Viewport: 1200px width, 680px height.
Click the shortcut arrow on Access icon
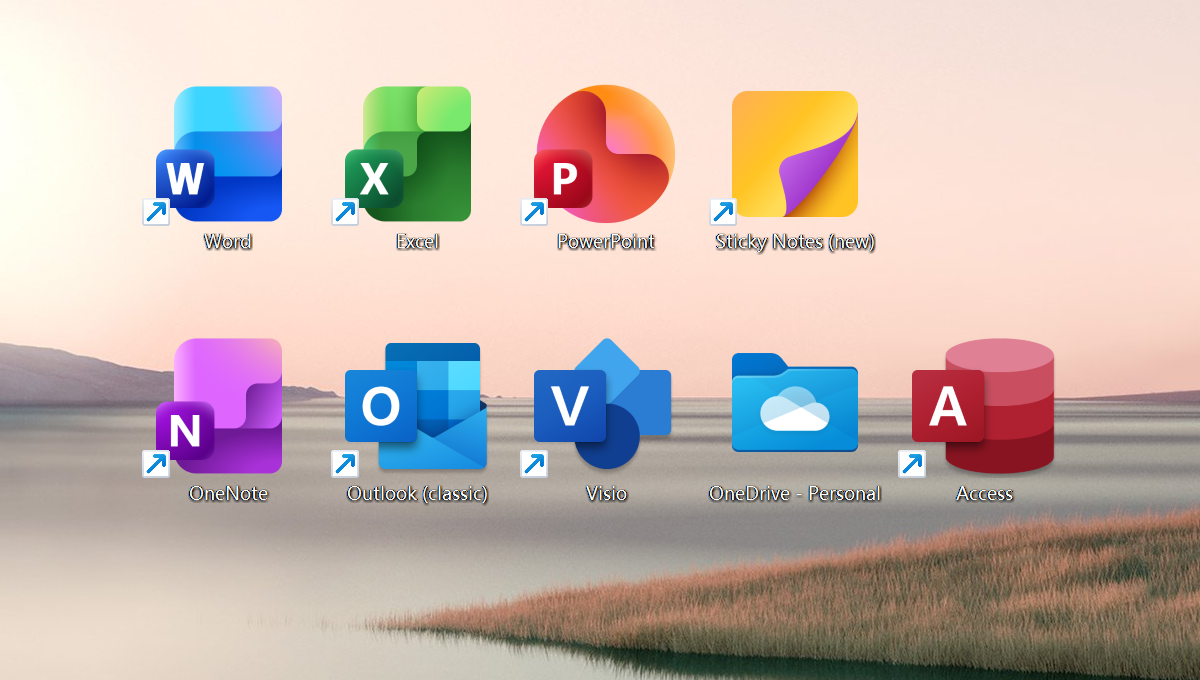(911, 464)
